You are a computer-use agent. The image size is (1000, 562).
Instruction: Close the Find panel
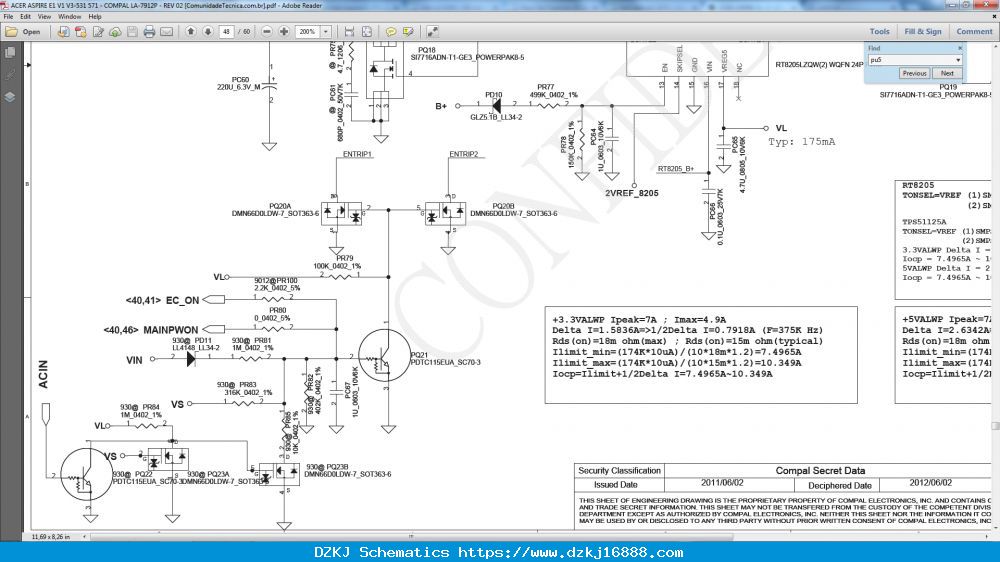pyautogui.click(x=960, y=48)
